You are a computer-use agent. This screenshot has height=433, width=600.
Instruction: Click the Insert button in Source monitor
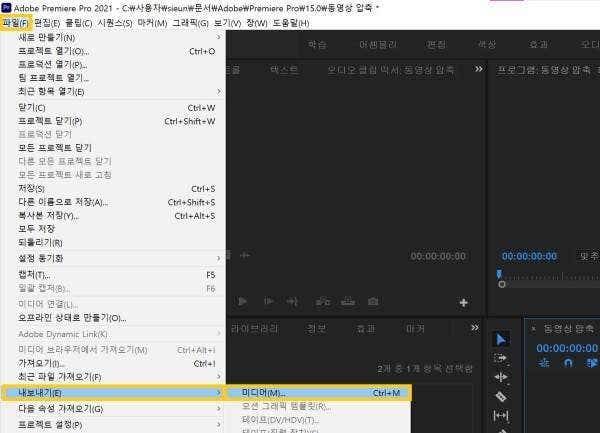323,302
